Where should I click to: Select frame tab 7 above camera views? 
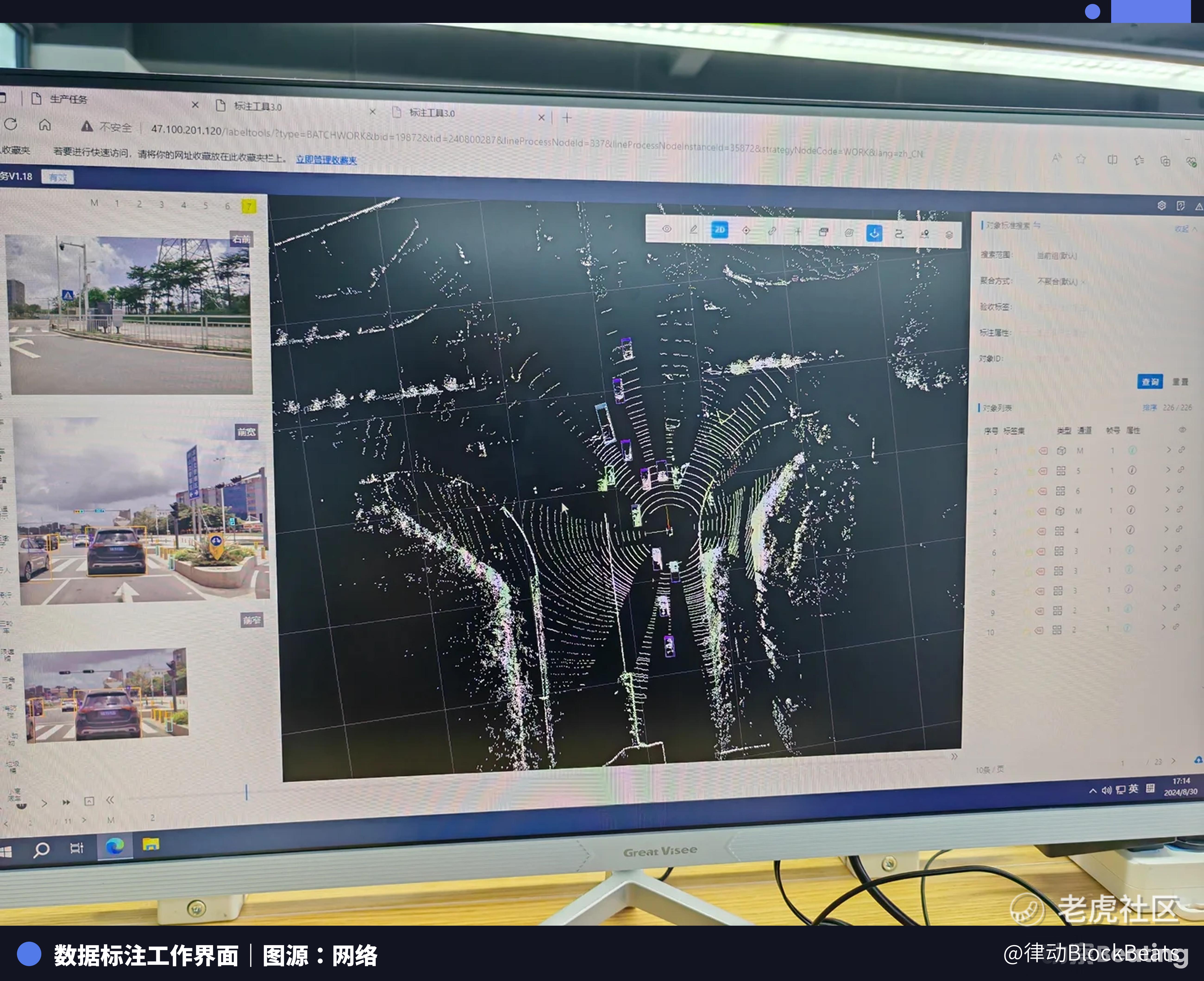tap(249, 206)
